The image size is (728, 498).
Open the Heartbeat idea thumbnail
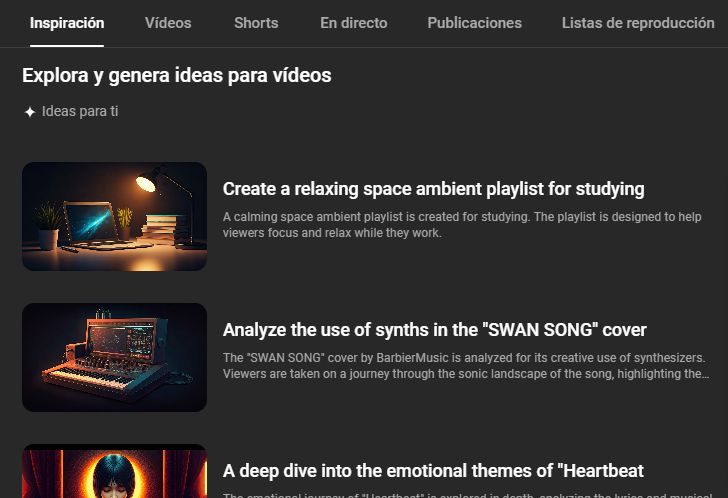[x=115, y=471]
